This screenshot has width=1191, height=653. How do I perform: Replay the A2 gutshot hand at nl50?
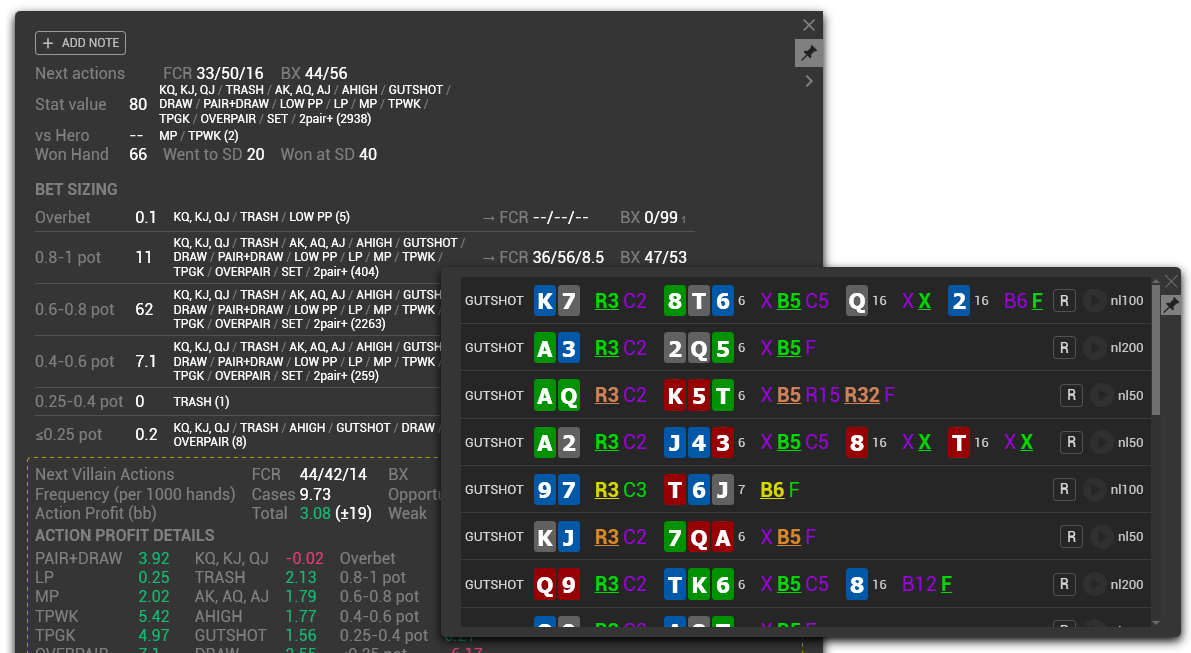[1101, 442]
